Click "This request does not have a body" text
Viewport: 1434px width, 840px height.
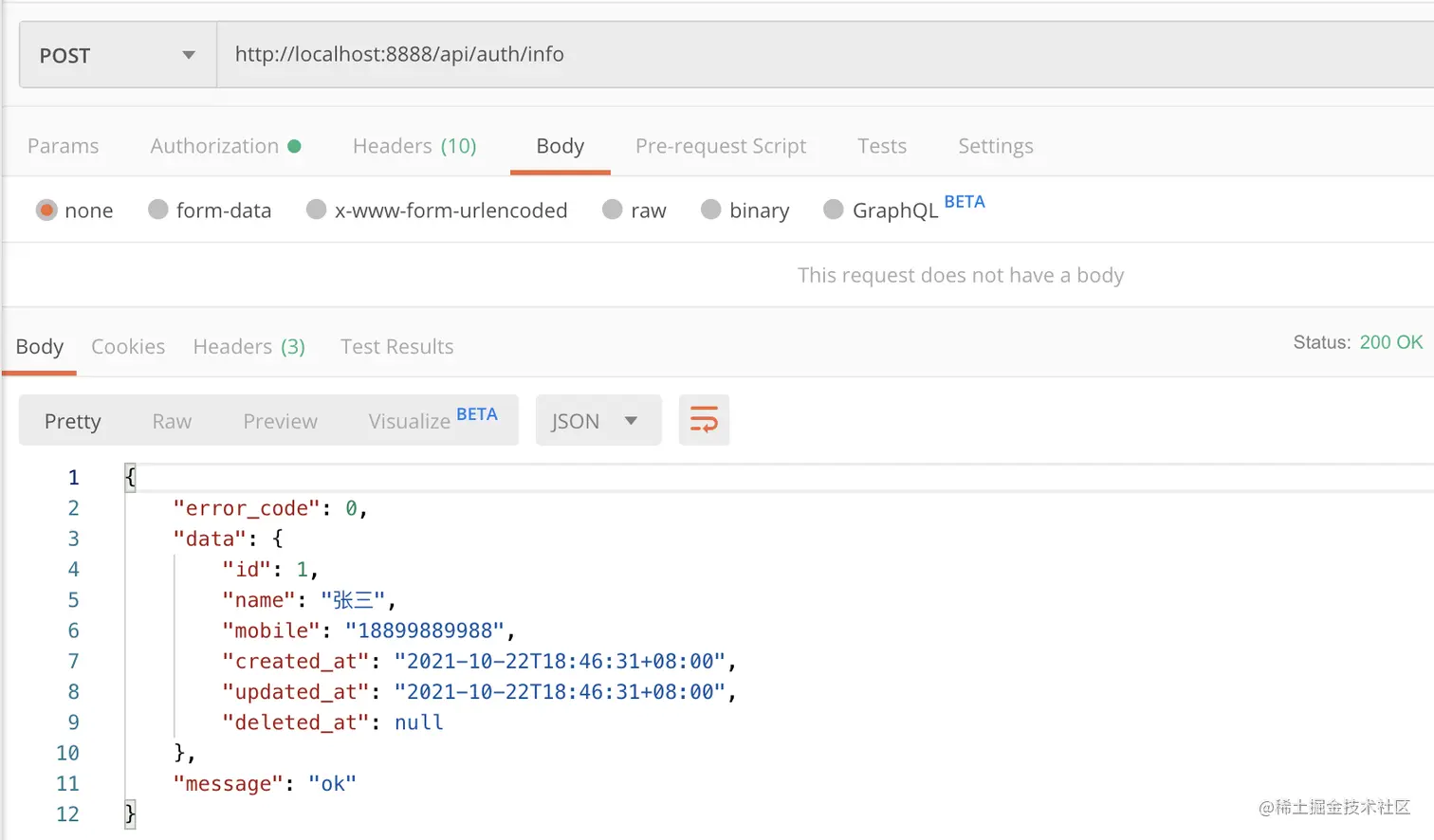(961, 275)
